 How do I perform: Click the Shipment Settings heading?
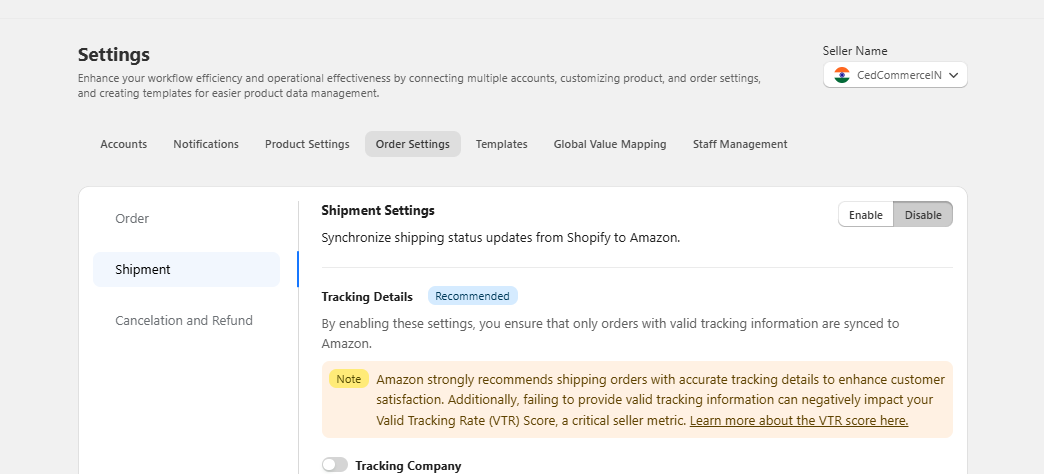coord(378,210)
